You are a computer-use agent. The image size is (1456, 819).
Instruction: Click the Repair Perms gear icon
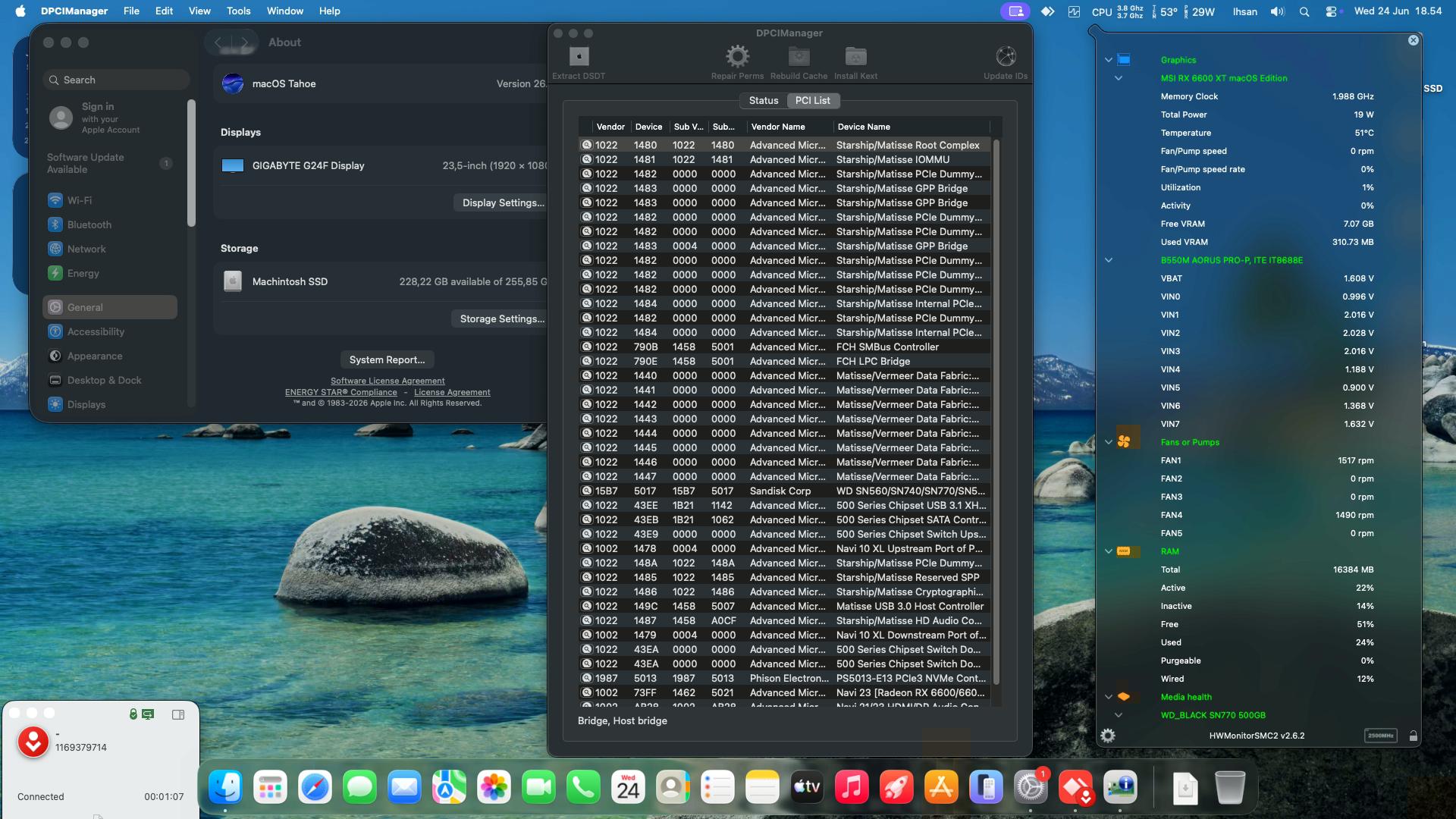tap(737, 57)
